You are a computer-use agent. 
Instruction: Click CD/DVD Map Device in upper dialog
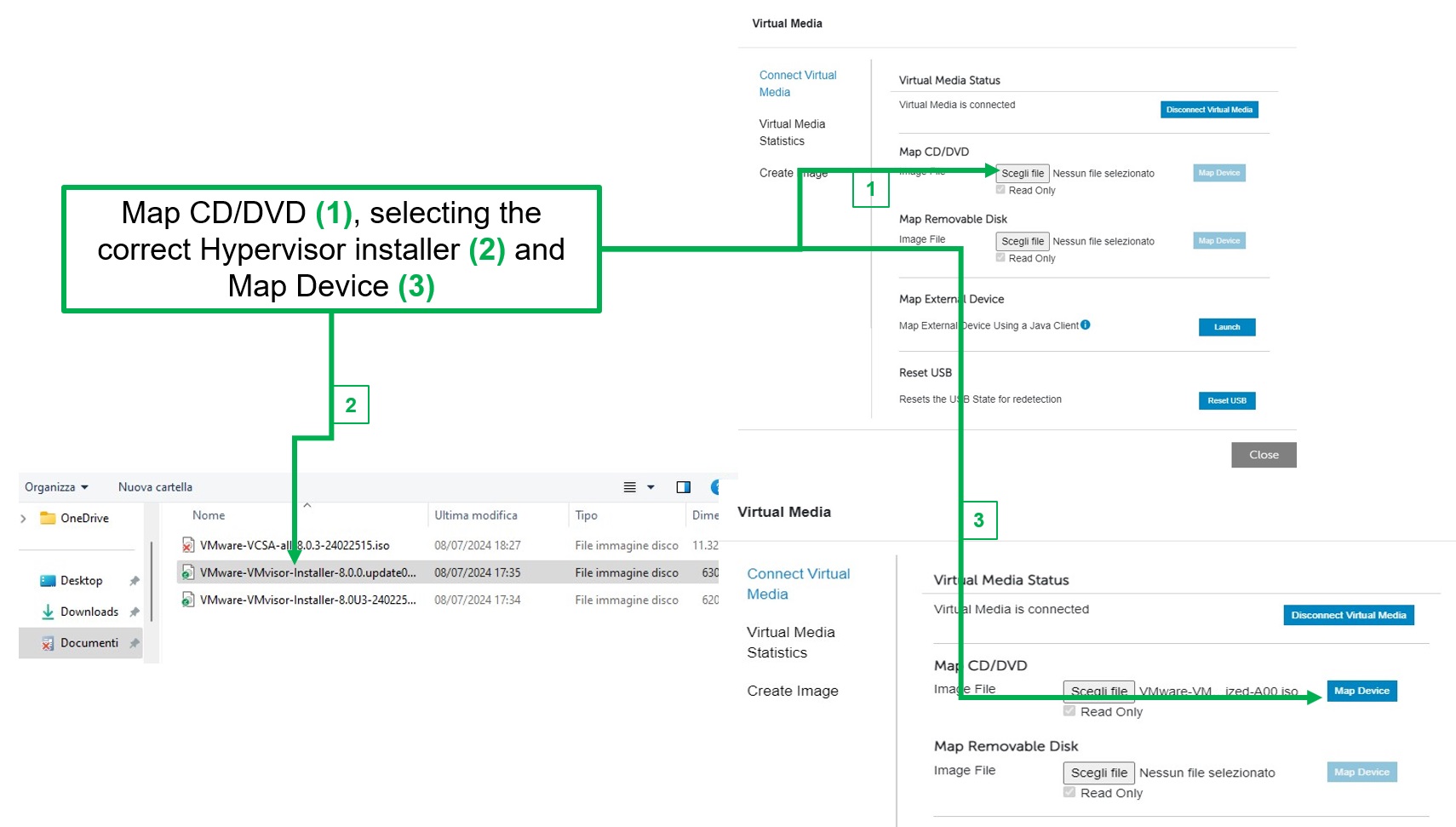tap(1219, 173)
